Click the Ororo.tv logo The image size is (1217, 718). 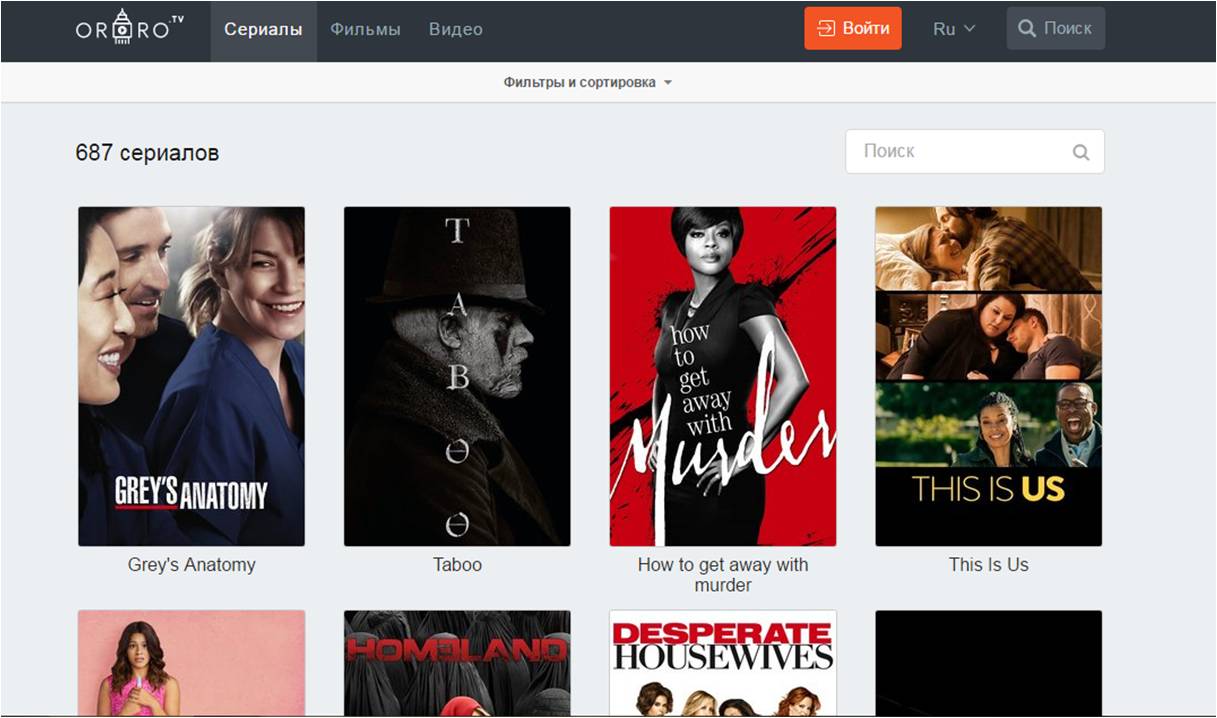coord(130,28)
